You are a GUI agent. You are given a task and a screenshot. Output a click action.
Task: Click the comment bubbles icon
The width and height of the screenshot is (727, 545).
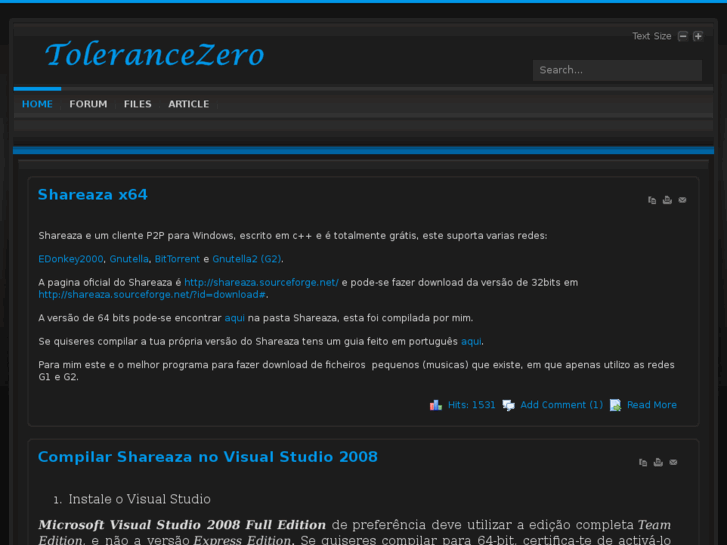coord(509,405)
